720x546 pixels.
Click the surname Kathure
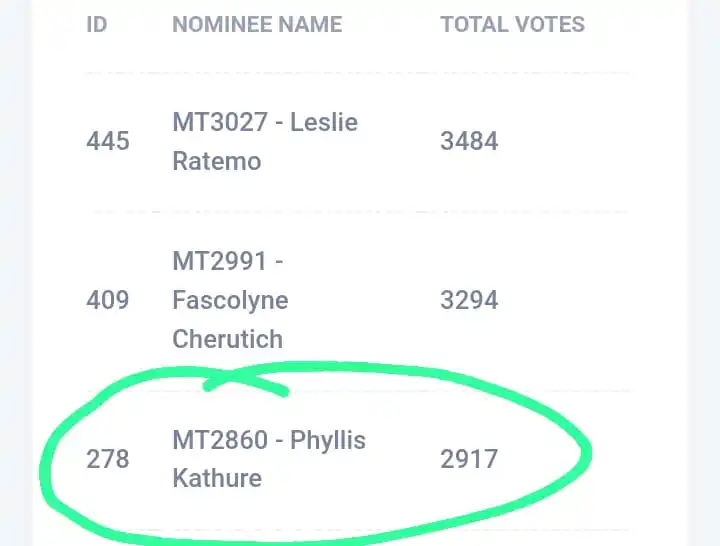tap(217, 478)
